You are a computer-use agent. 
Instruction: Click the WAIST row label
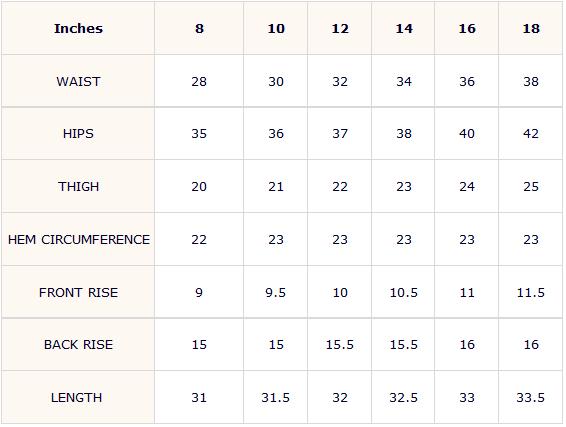coord(78,82)
